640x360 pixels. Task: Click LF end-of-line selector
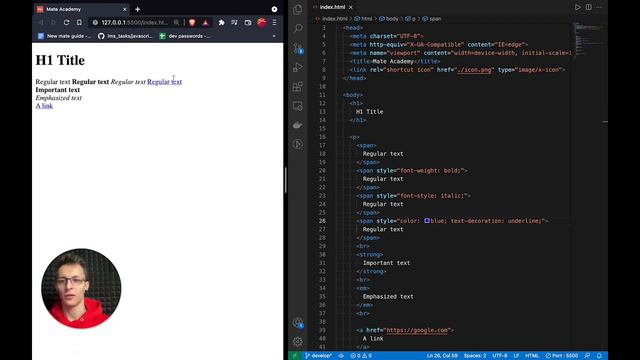pos(516,356)
